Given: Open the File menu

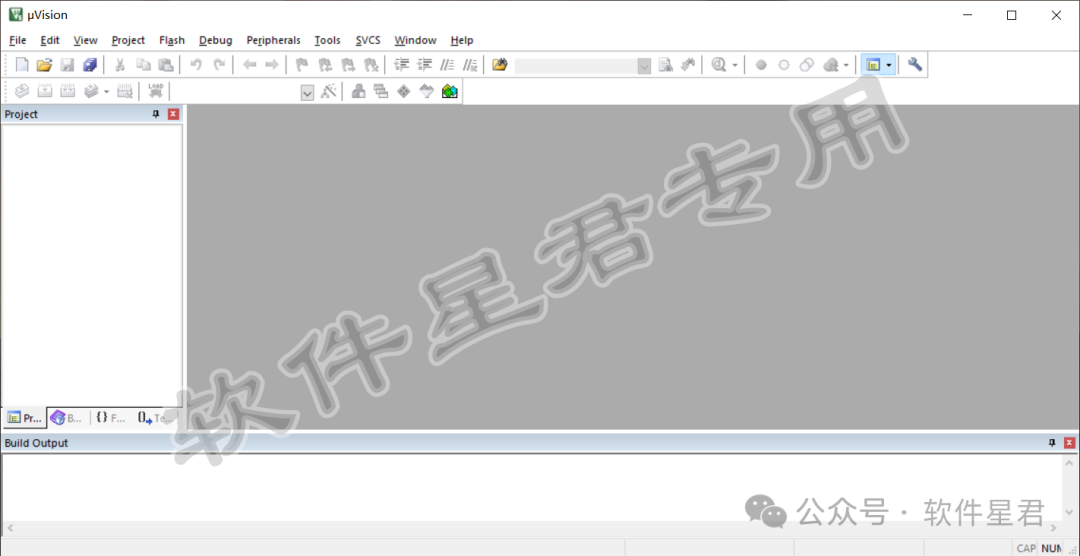Looking at the screenshot, I should click(x=18, y=40).
